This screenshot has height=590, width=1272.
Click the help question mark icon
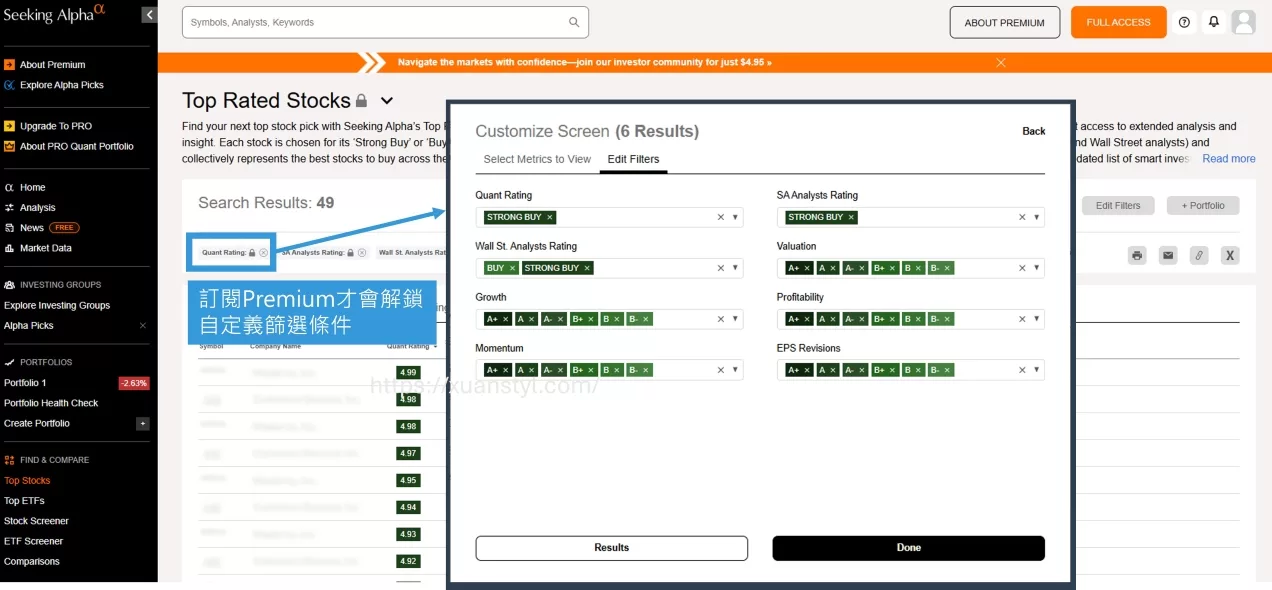coord(1185,22)
